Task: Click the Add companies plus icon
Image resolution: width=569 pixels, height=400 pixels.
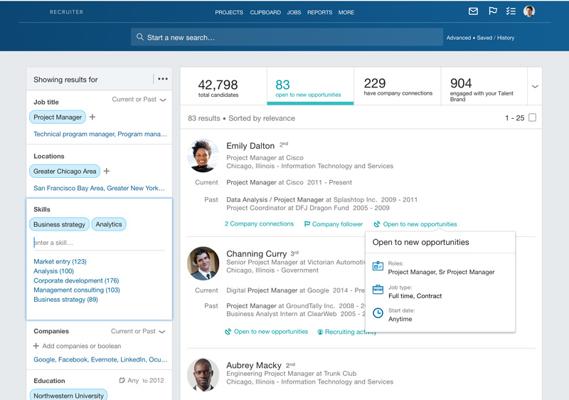Action: pyautogui.click(x=36, y=346)
